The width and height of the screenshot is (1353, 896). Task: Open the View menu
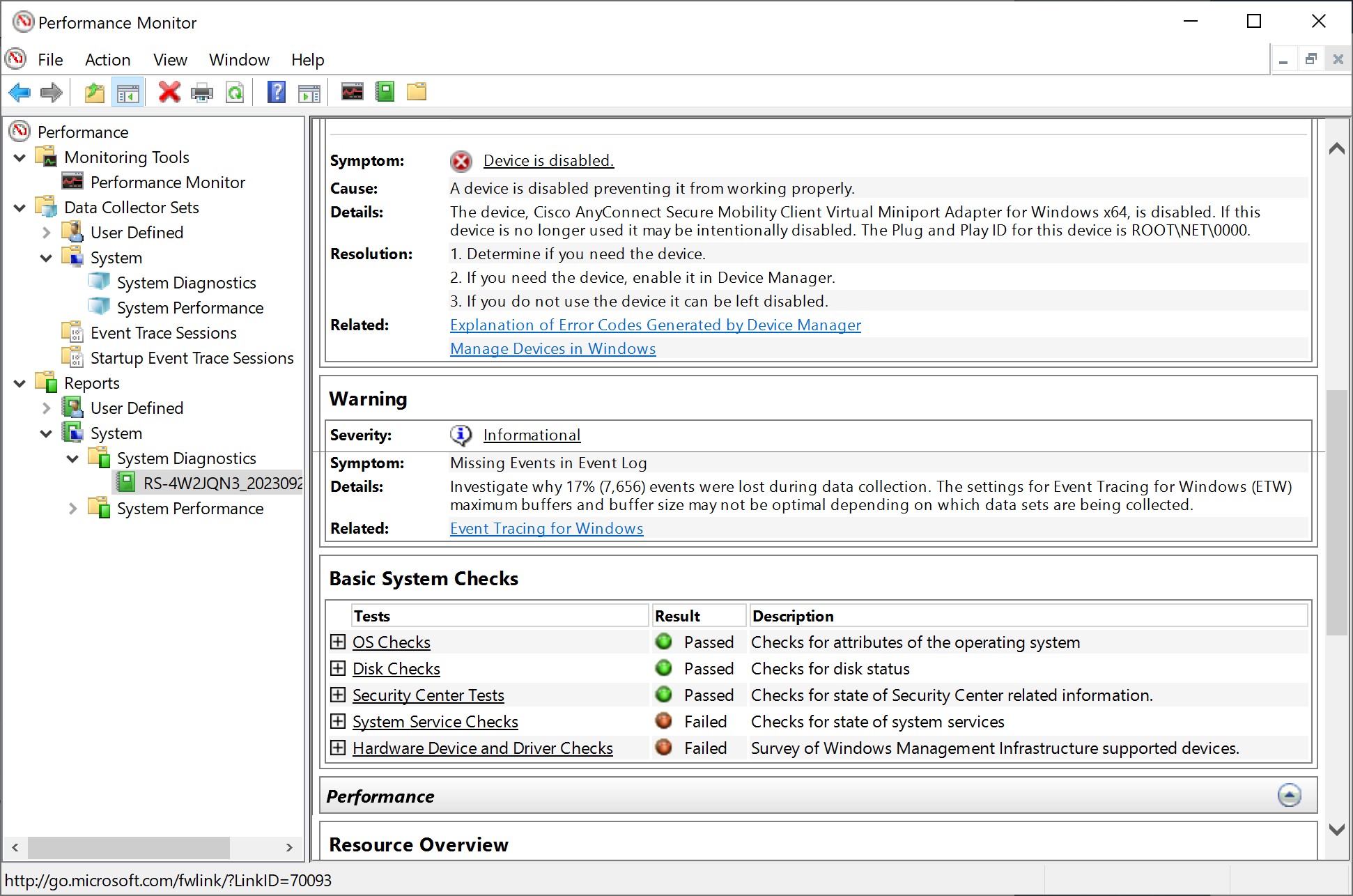(x=170, y=60)
